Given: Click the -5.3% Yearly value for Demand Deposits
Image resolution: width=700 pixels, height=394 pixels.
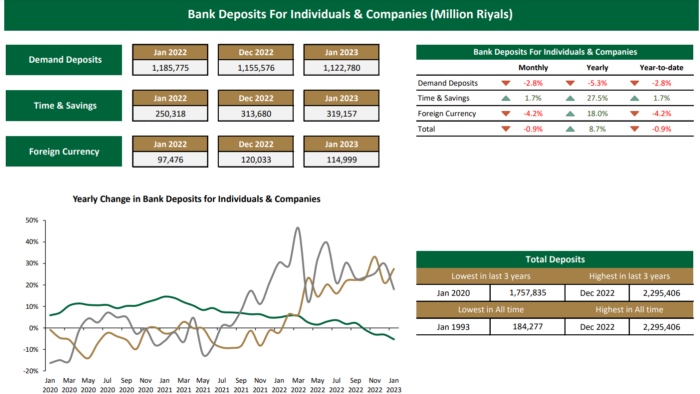Looking at the screenshot, I should click(x=597, y=83).
